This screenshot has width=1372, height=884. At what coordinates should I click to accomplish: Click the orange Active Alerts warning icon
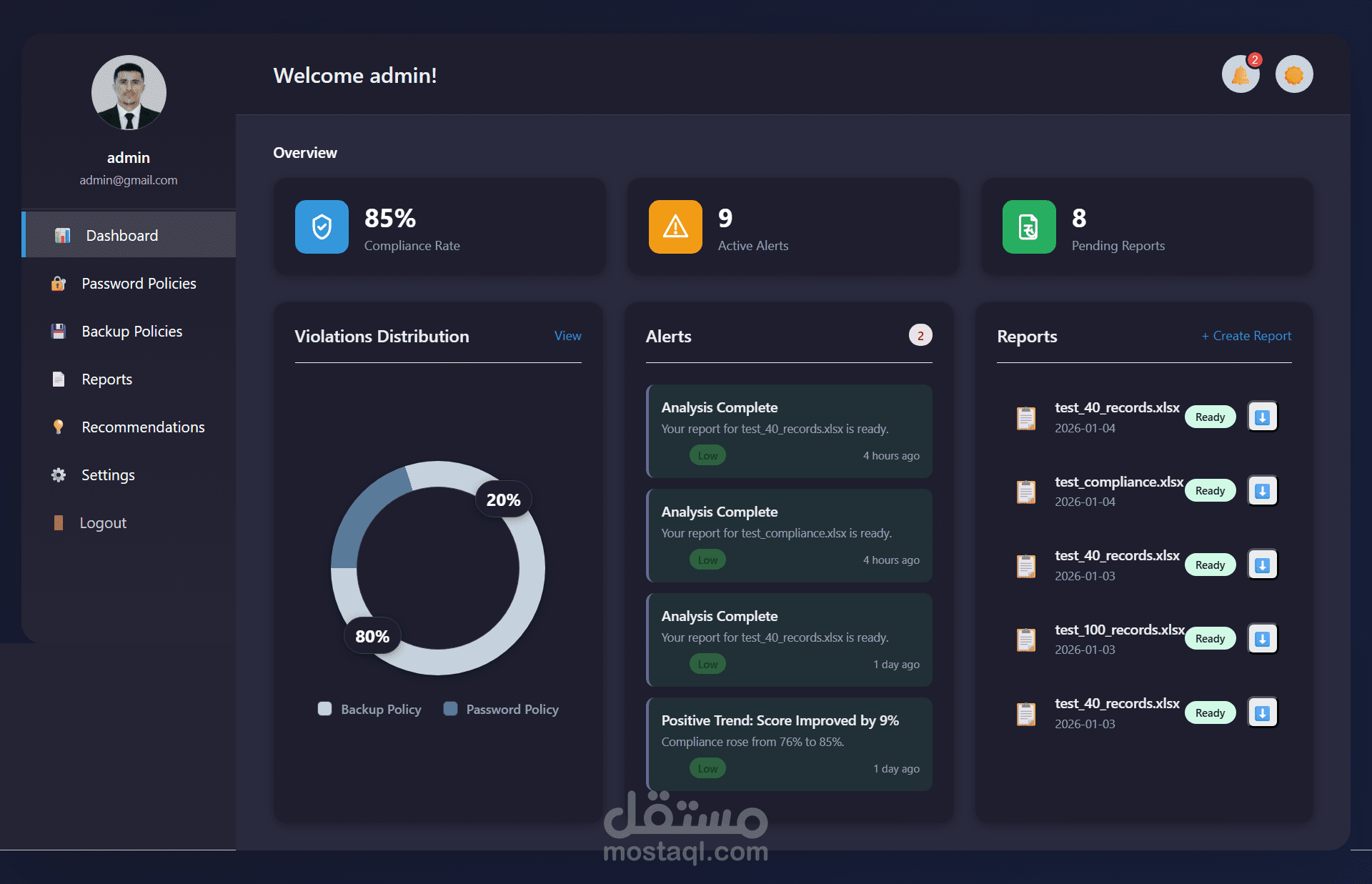pyautogui.click(x=675, y=227)
